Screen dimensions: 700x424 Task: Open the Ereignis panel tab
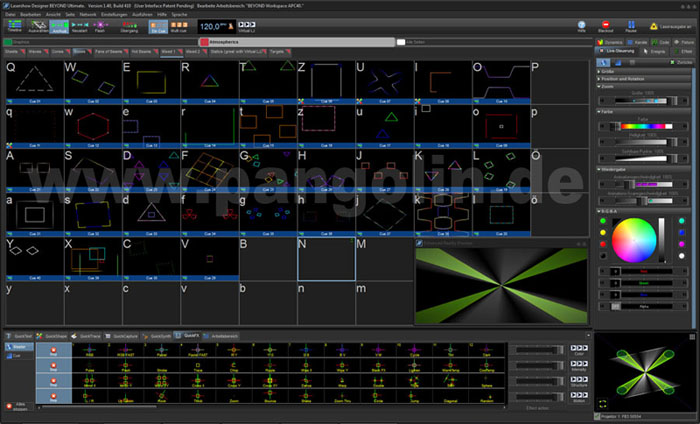pyautogui.click(x=654, y=51)
